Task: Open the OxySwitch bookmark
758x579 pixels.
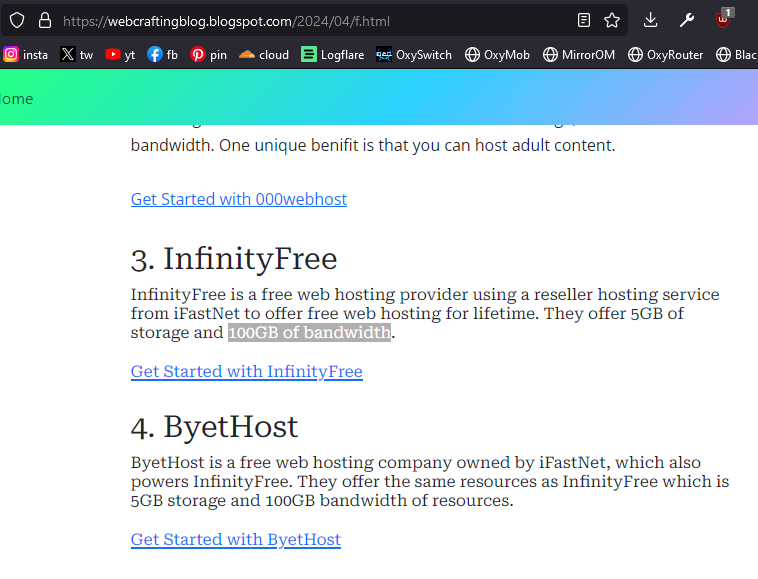Action: [414, 55]
